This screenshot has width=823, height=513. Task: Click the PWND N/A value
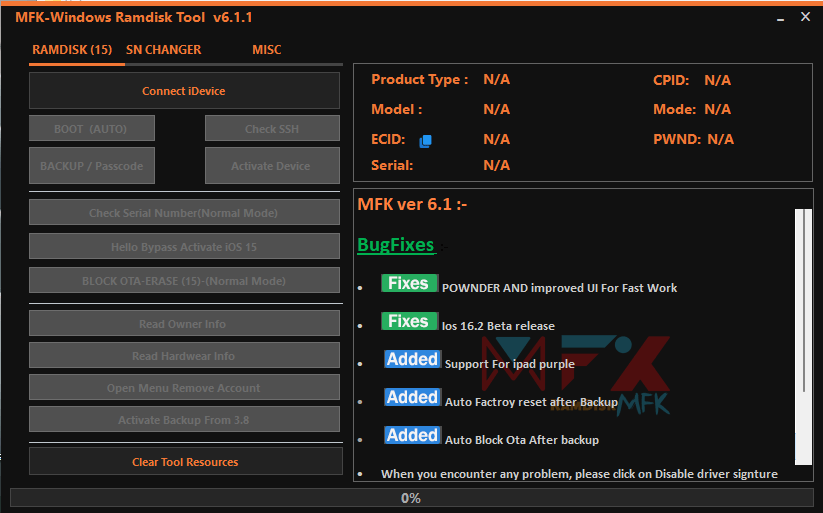click(720, 139)
